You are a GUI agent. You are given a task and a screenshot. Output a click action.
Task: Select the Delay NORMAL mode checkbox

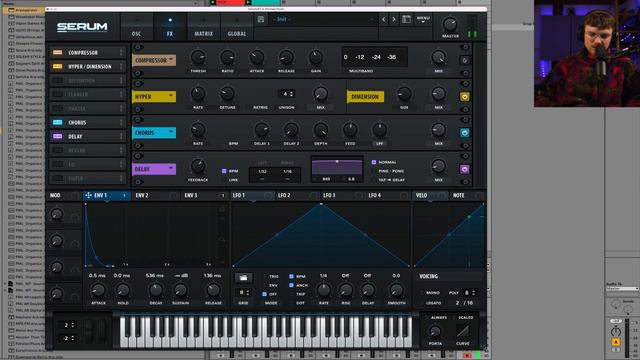click(373, 162)
